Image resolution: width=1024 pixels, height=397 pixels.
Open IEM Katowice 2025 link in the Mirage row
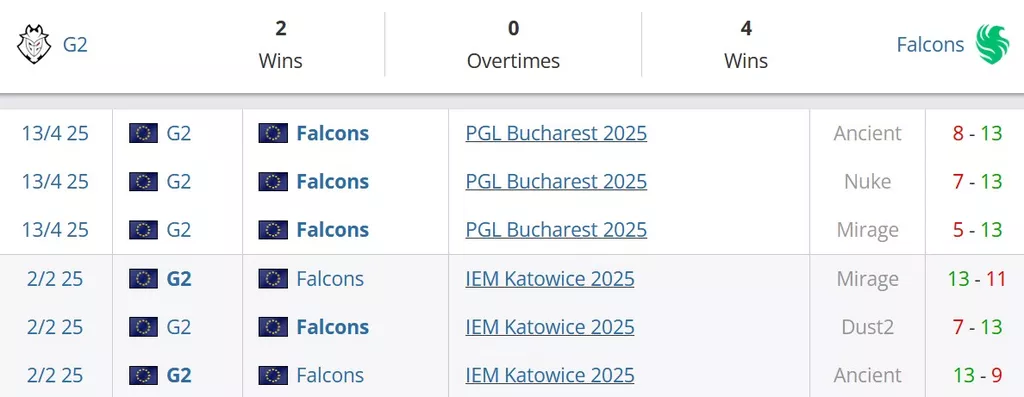(x=550, y=279)
